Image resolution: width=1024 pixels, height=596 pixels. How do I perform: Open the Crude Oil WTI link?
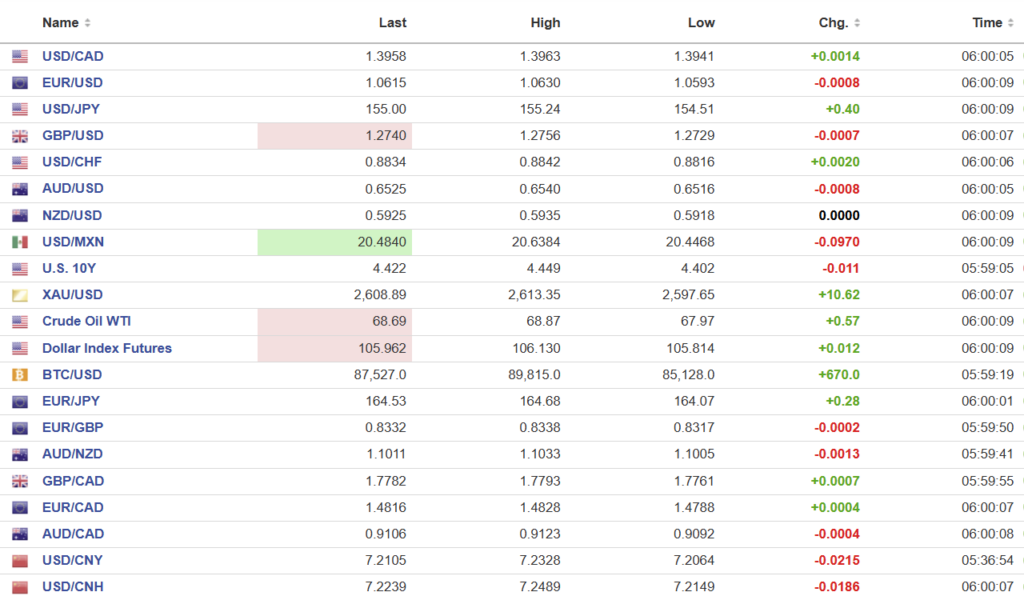pyautogui.click(x=86, y=321)
